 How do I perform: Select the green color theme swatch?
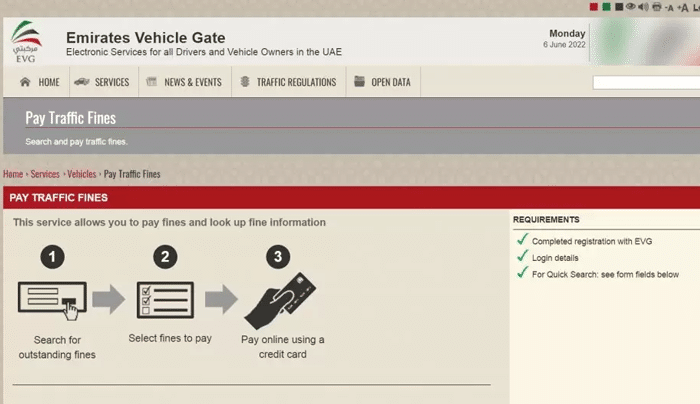(x=606, y=6)
